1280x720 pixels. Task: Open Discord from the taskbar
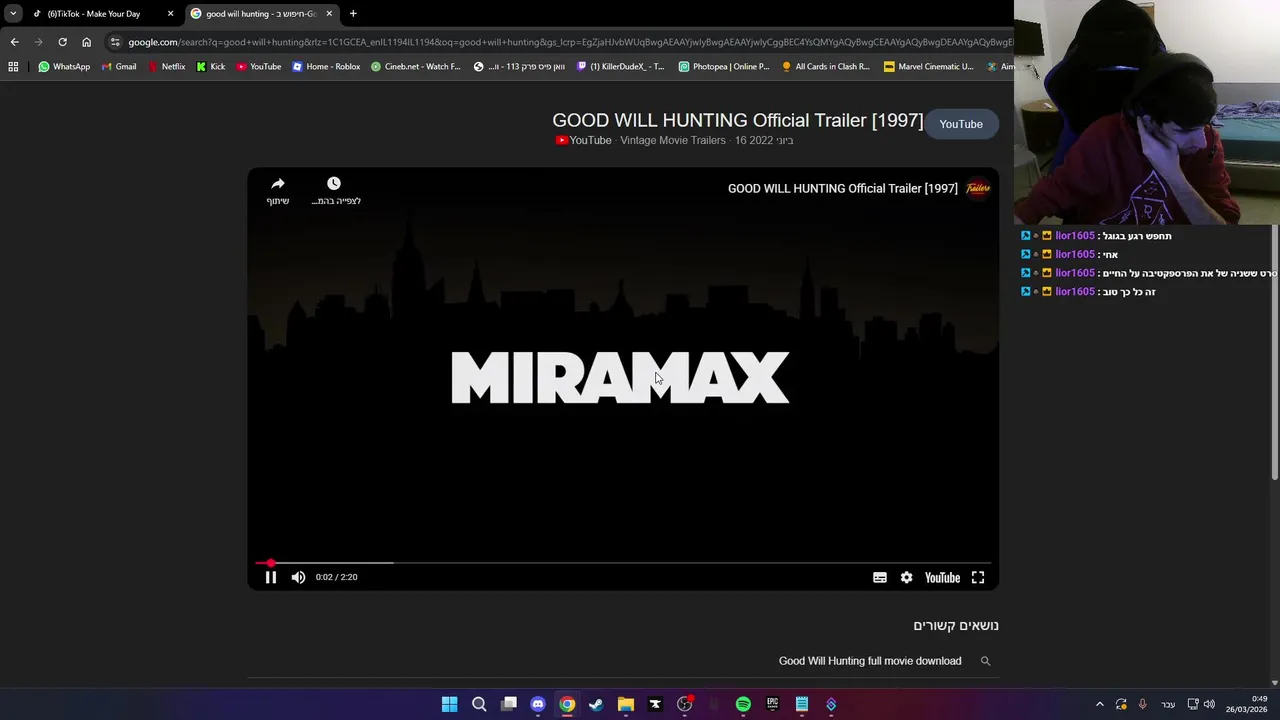pyautogui.click(x=538, y=704)
